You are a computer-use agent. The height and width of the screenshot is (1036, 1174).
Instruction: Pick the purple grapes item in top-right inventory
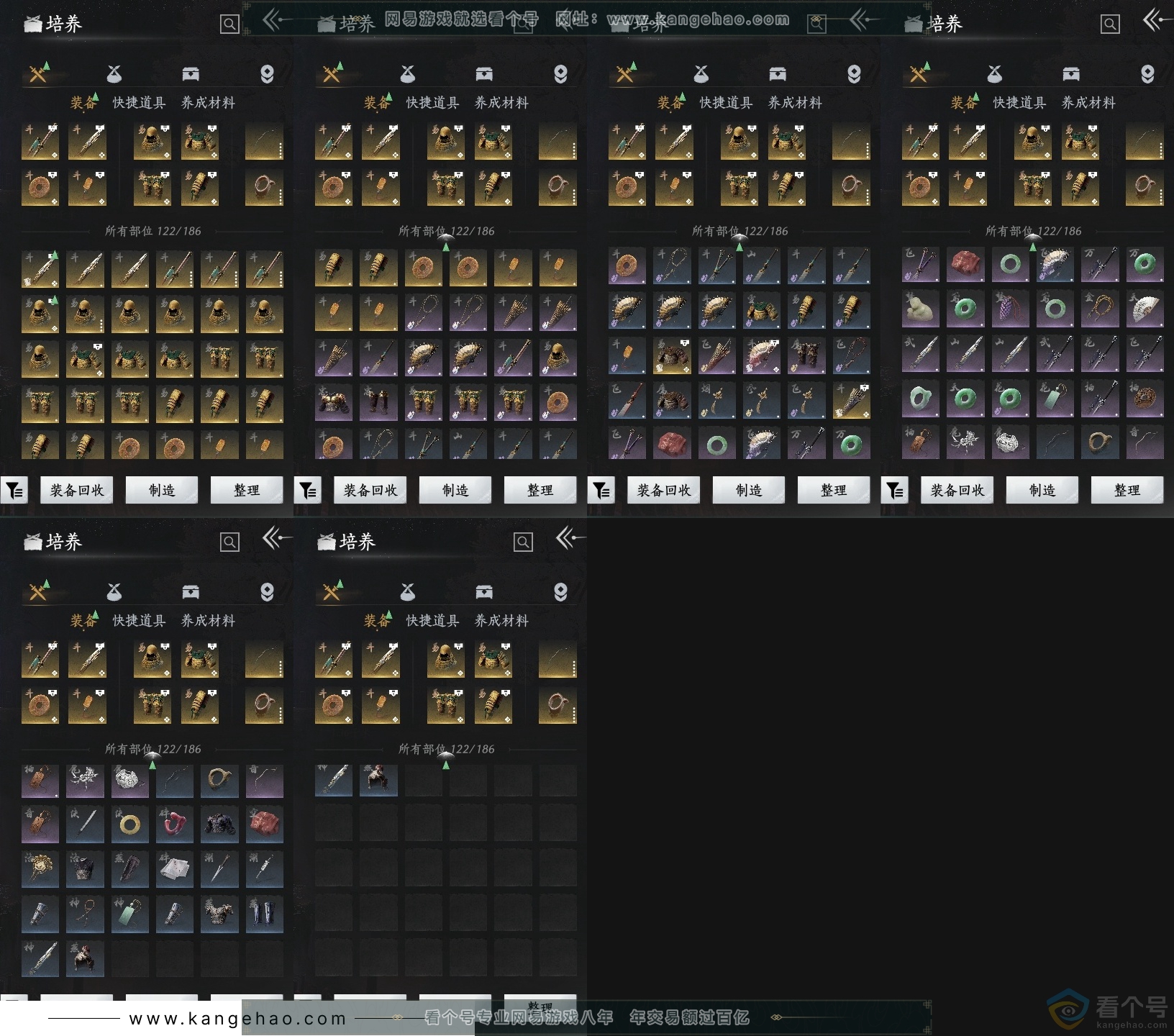point(1010,309)
